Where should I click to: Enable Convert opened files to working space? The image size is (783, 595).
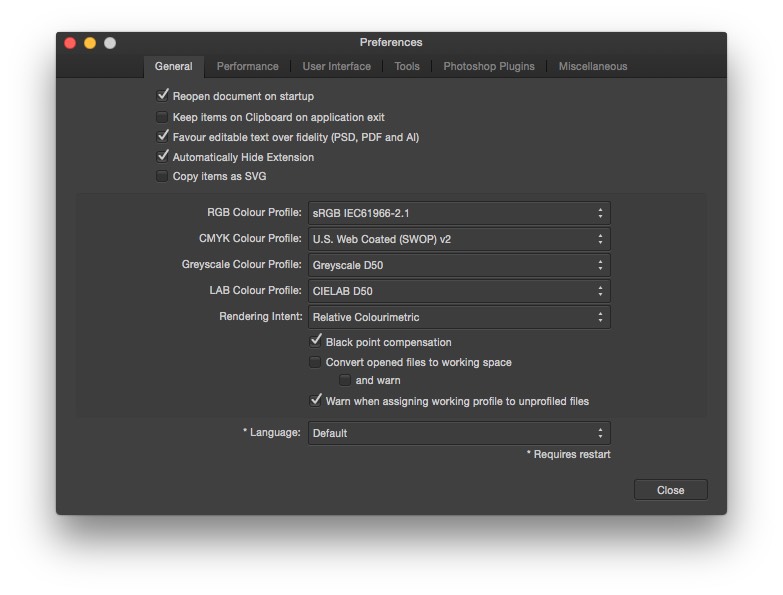point(316,362)
